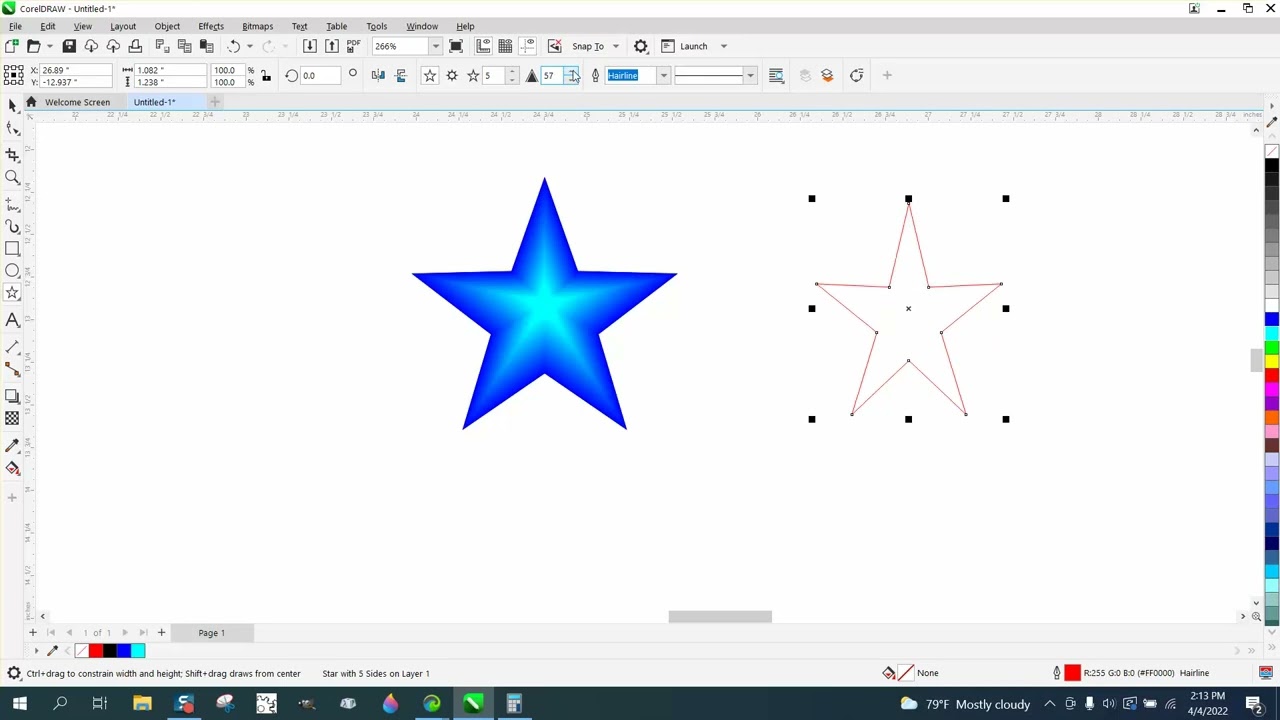Viewport: 1280px width, 720px height.
Task: Click the X position input field
Action: (x=75, y=70)
